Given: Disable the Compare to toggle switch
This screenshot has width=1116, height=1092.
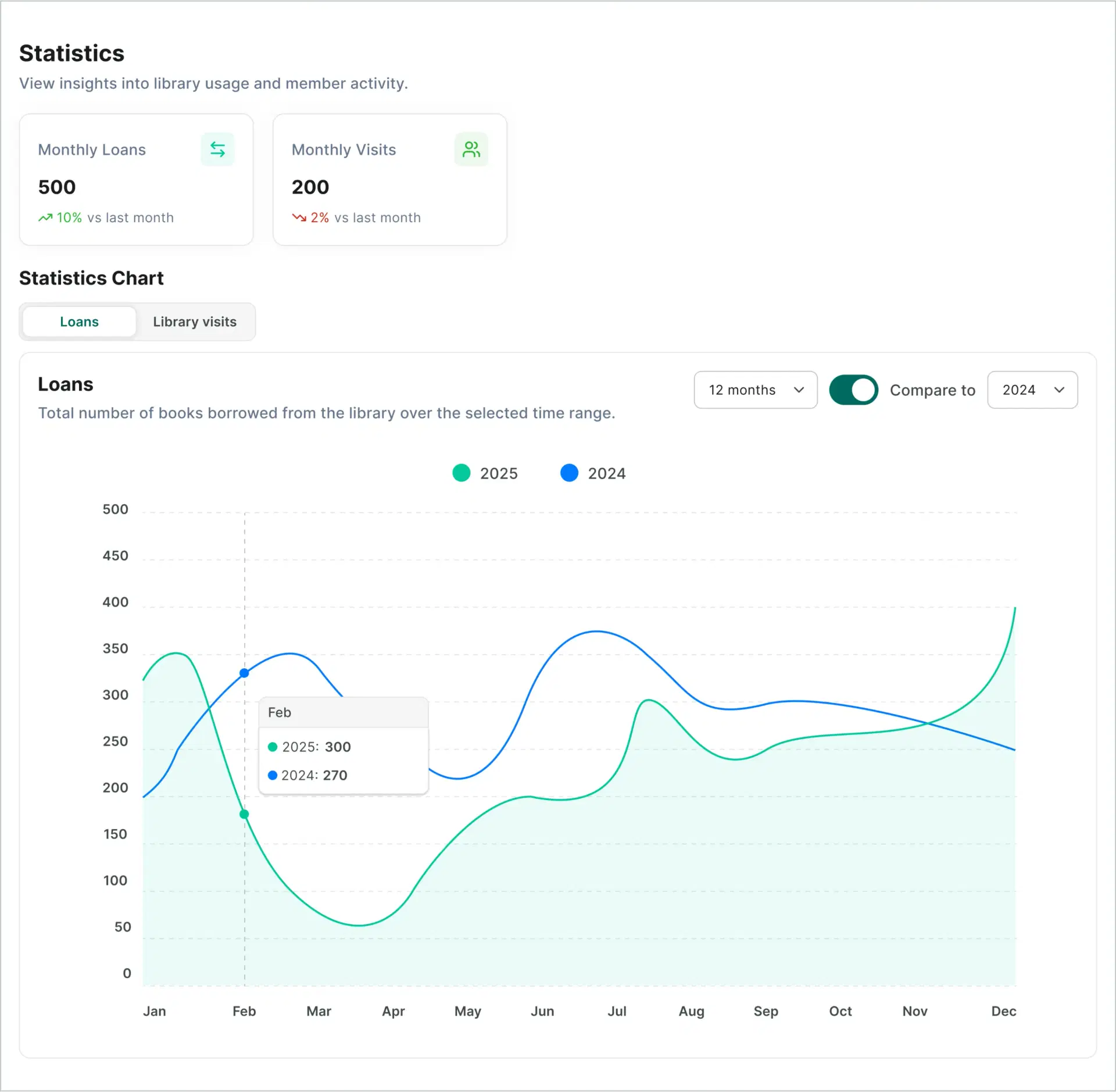Looking at the screenshot, I should click(853, 390).
